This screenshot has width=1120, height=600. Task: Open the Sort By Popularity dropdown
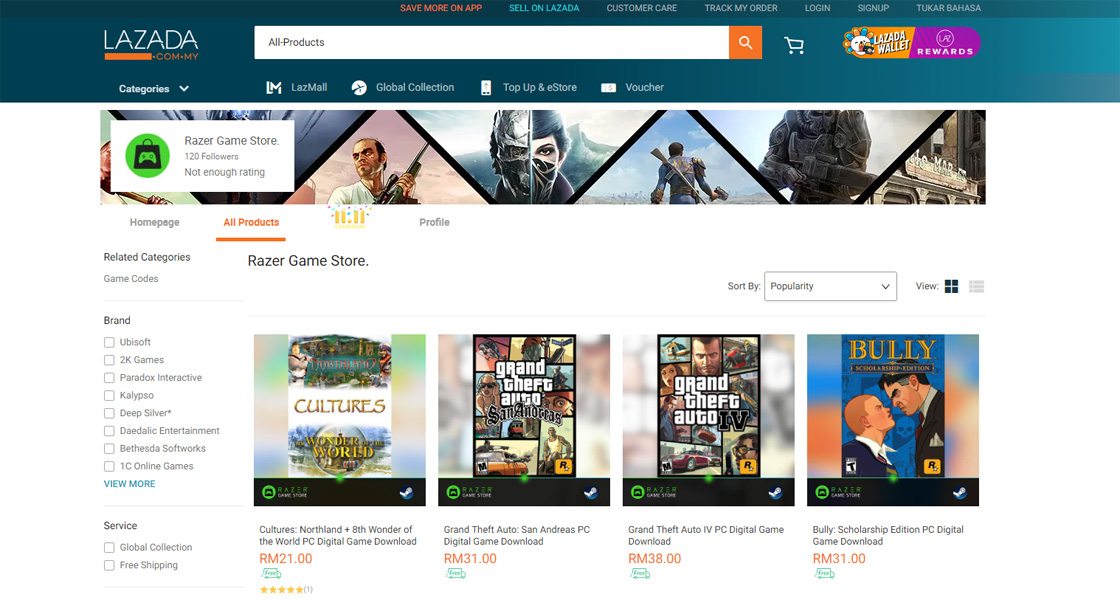(830, 286)
